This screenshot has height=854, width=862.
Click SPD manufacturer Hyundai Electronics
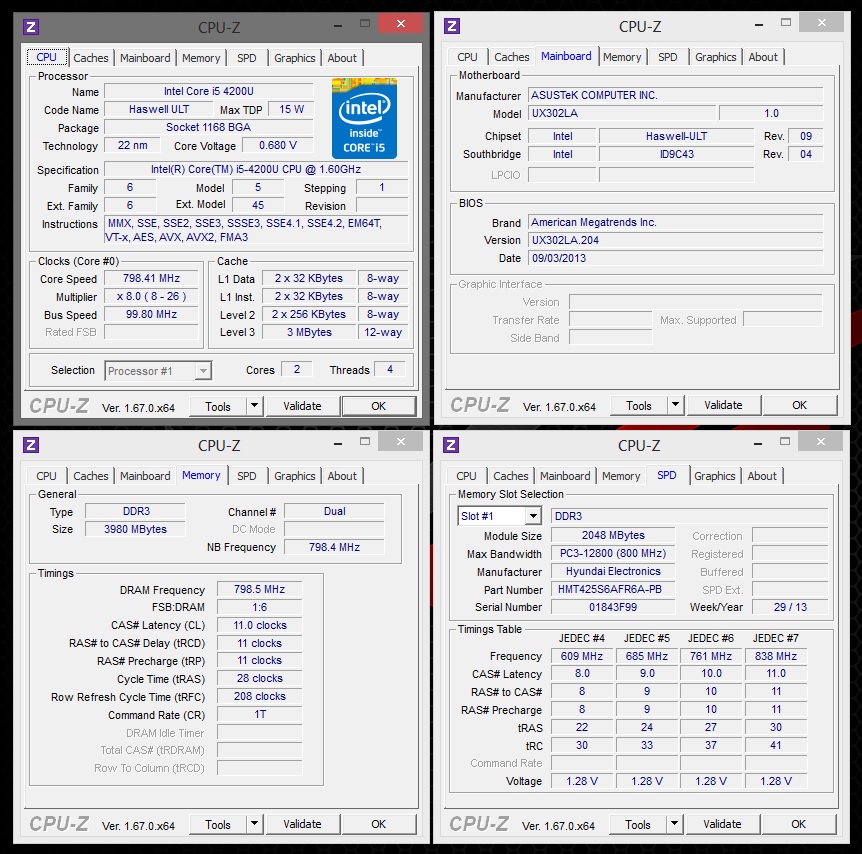pos(613,571)
